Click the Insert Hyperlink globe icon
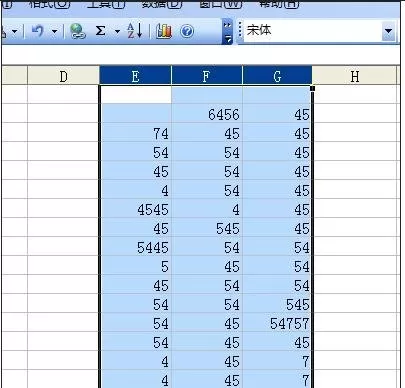 tap(78, 31)
